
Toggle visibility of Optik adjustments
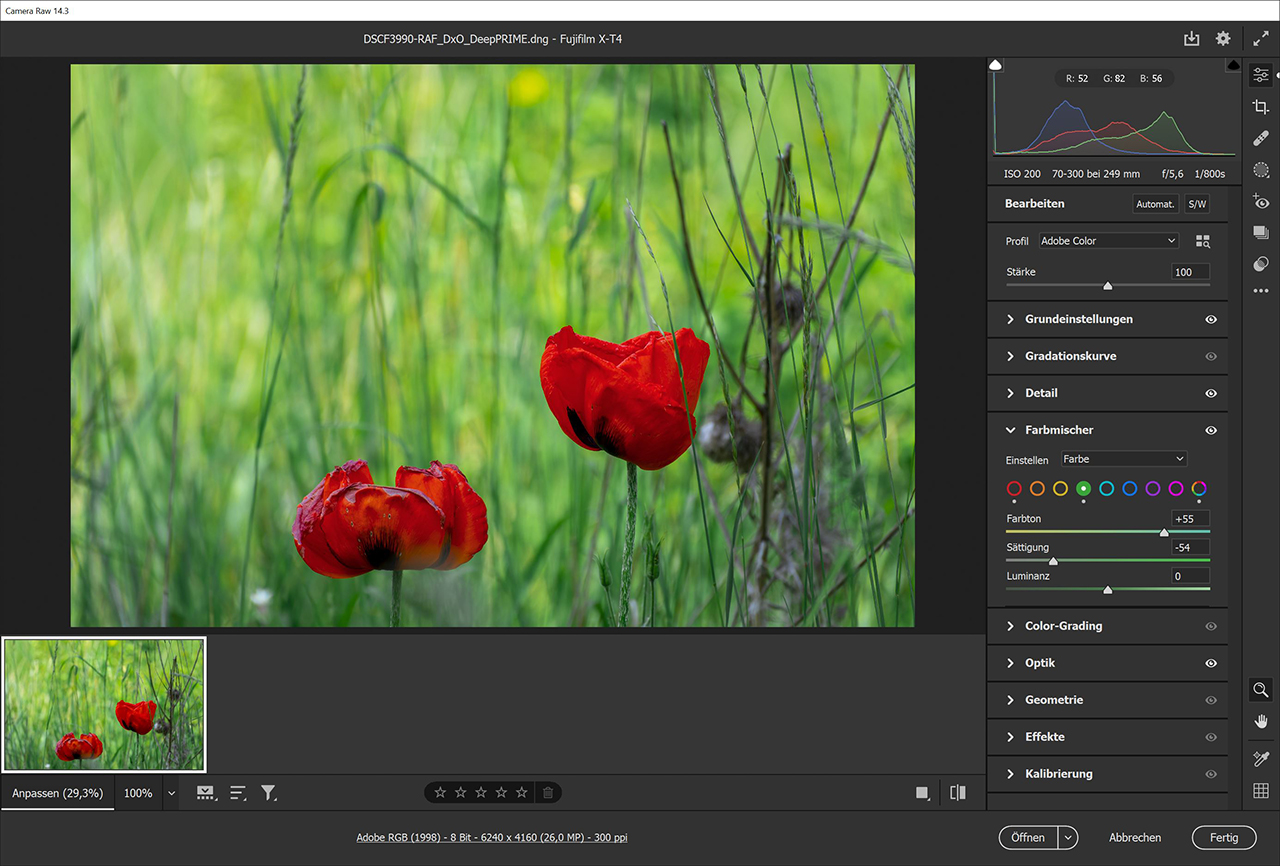coord(1211,663)
